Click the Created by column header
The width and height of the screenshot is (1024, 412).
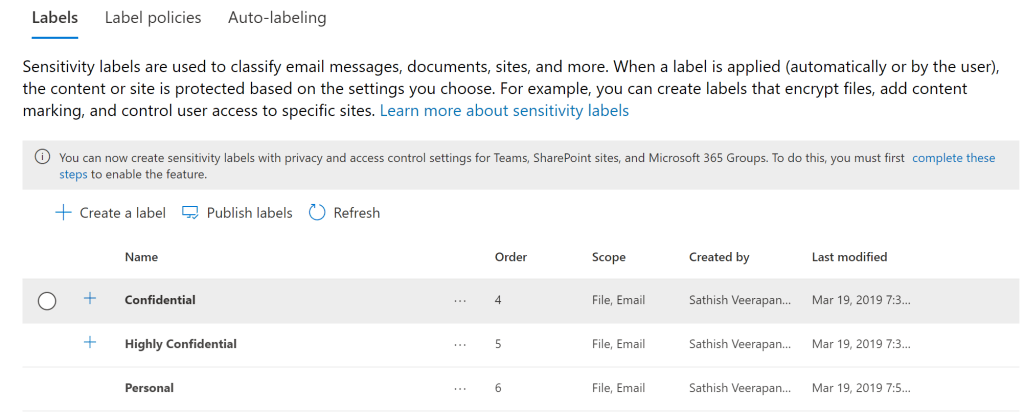(719, 257)
